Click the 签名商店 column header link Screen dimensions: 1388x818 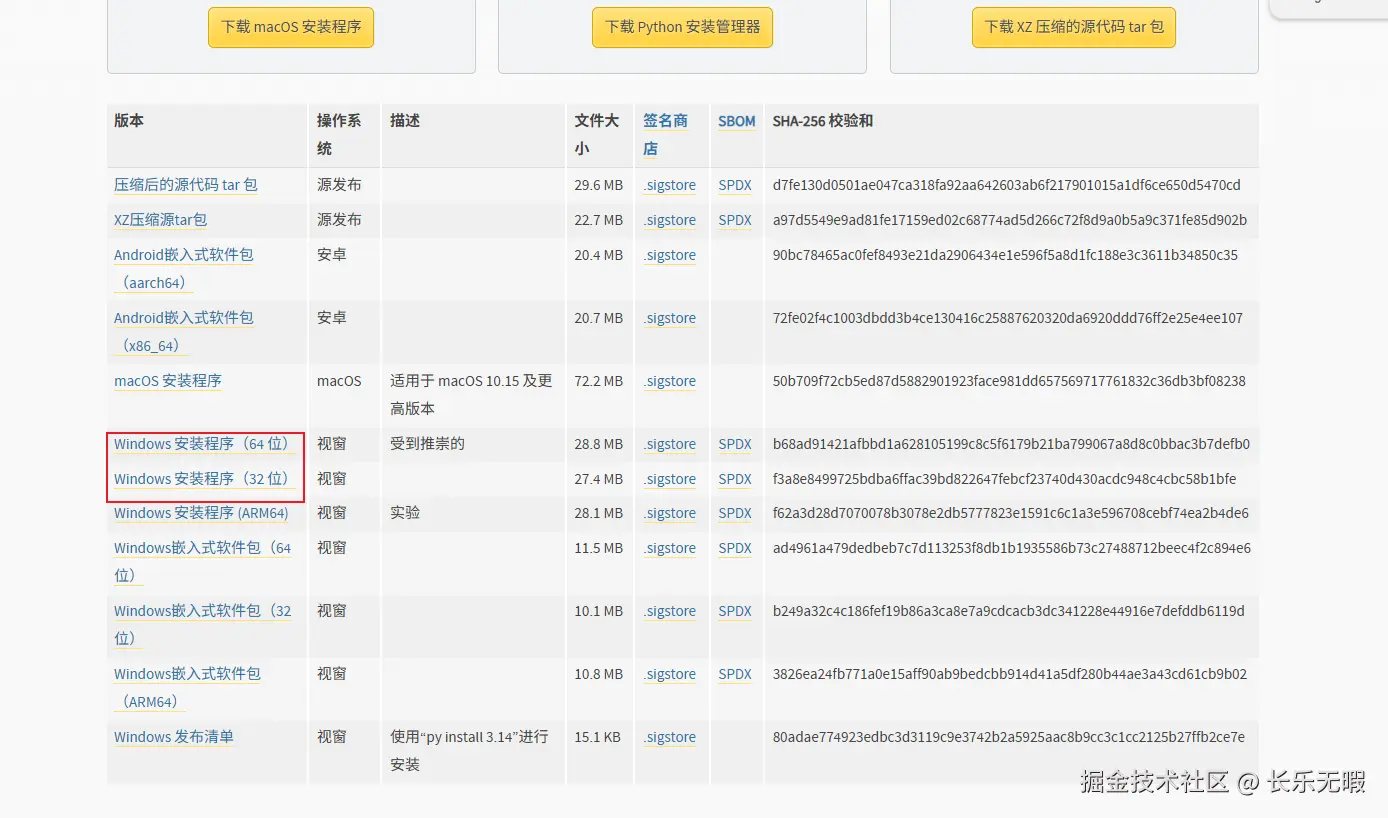pyautogui.click(x=665, y=135)
